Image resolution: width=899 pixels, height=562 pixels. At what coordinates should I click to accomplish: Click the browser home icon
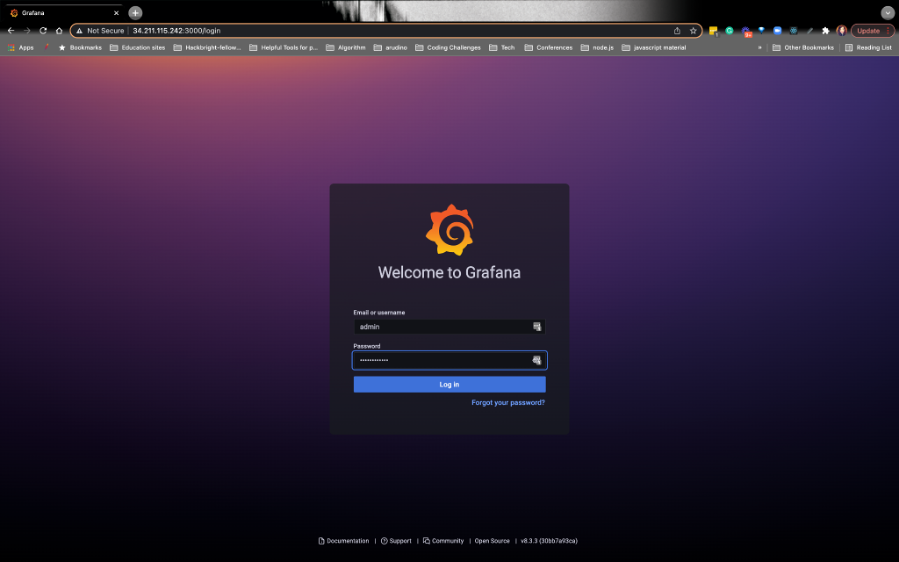[x=59, y=30]
